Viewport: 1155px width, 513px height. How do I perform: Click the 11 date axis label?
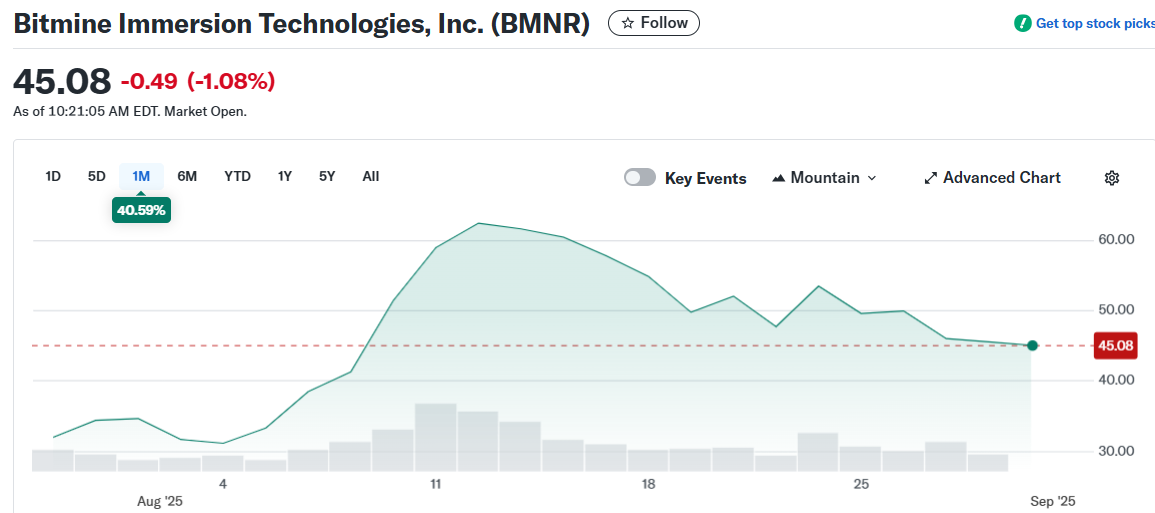tap(435, 484)
